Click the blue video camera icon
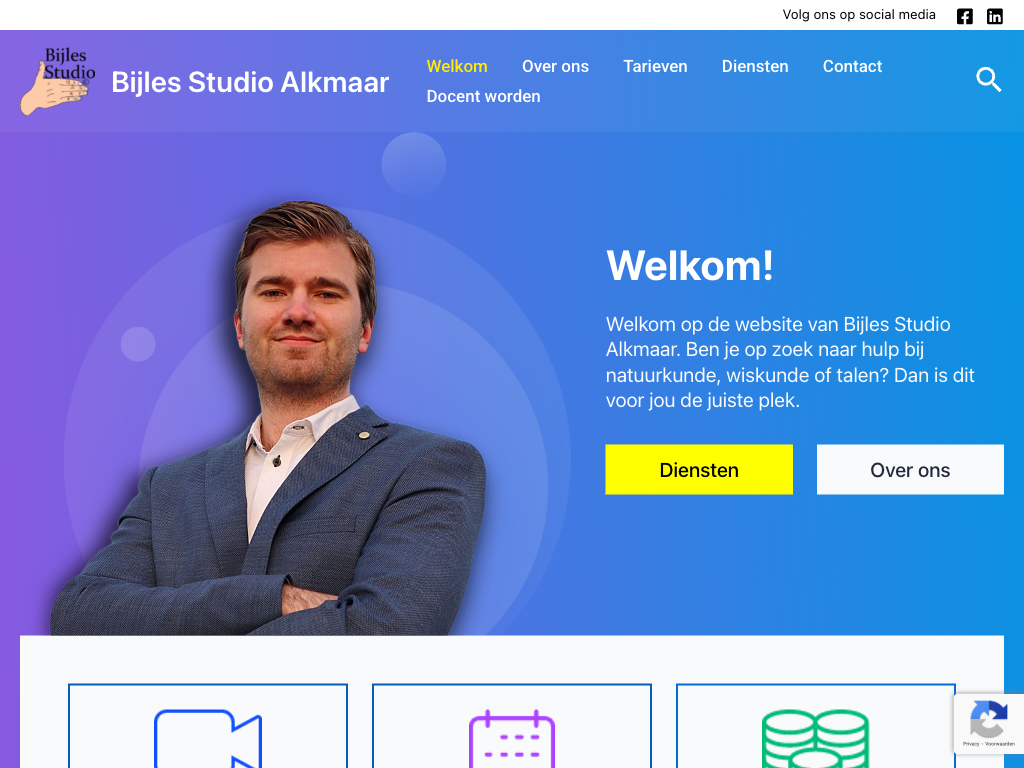The width and height of the screenshot is (1024, 768). tap(208, 739)
